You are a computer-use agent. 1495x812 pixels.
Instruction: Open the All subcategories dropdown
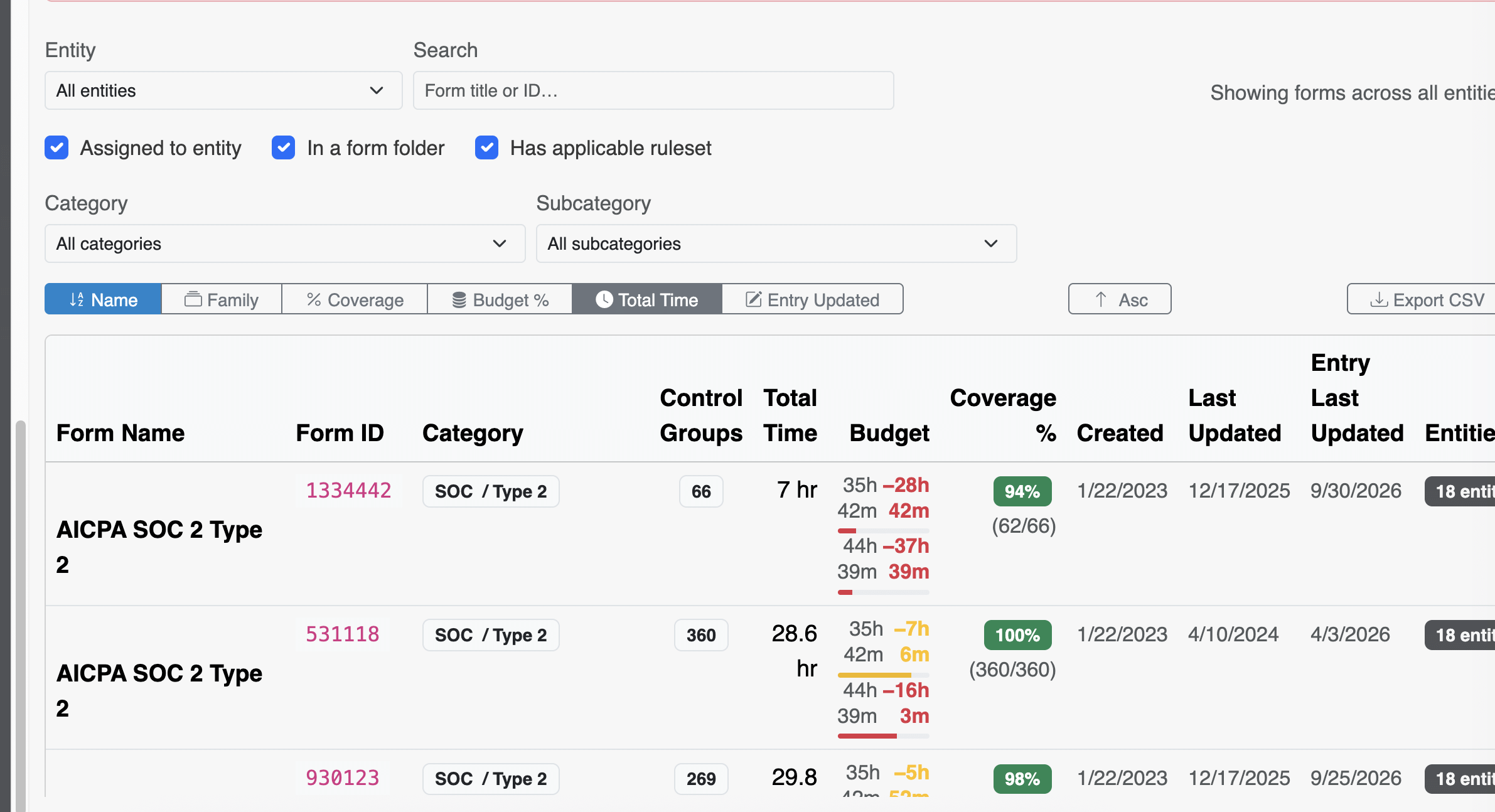776,243
